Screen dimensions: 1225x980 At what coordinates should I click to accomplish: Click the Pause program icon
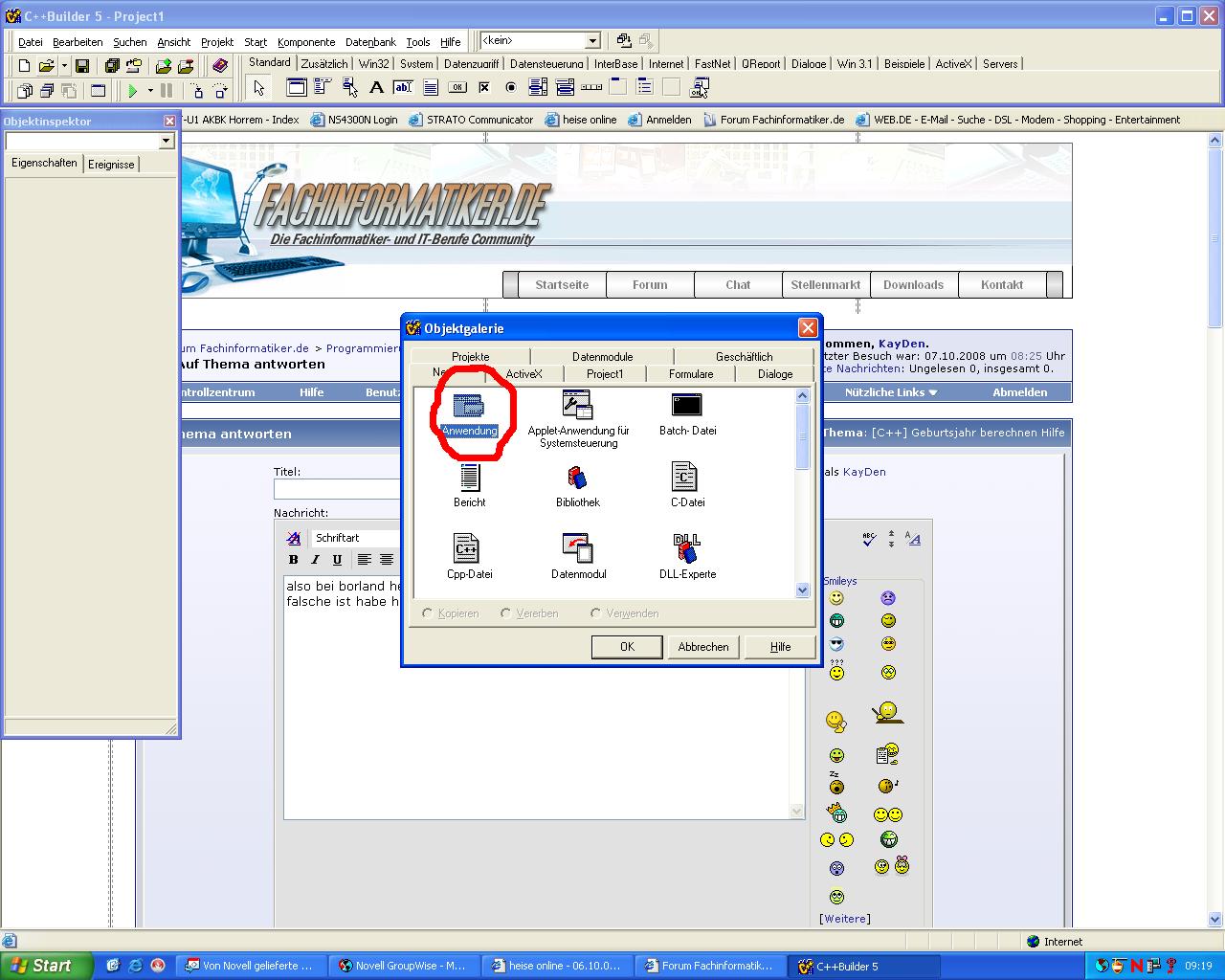point(167,91)
